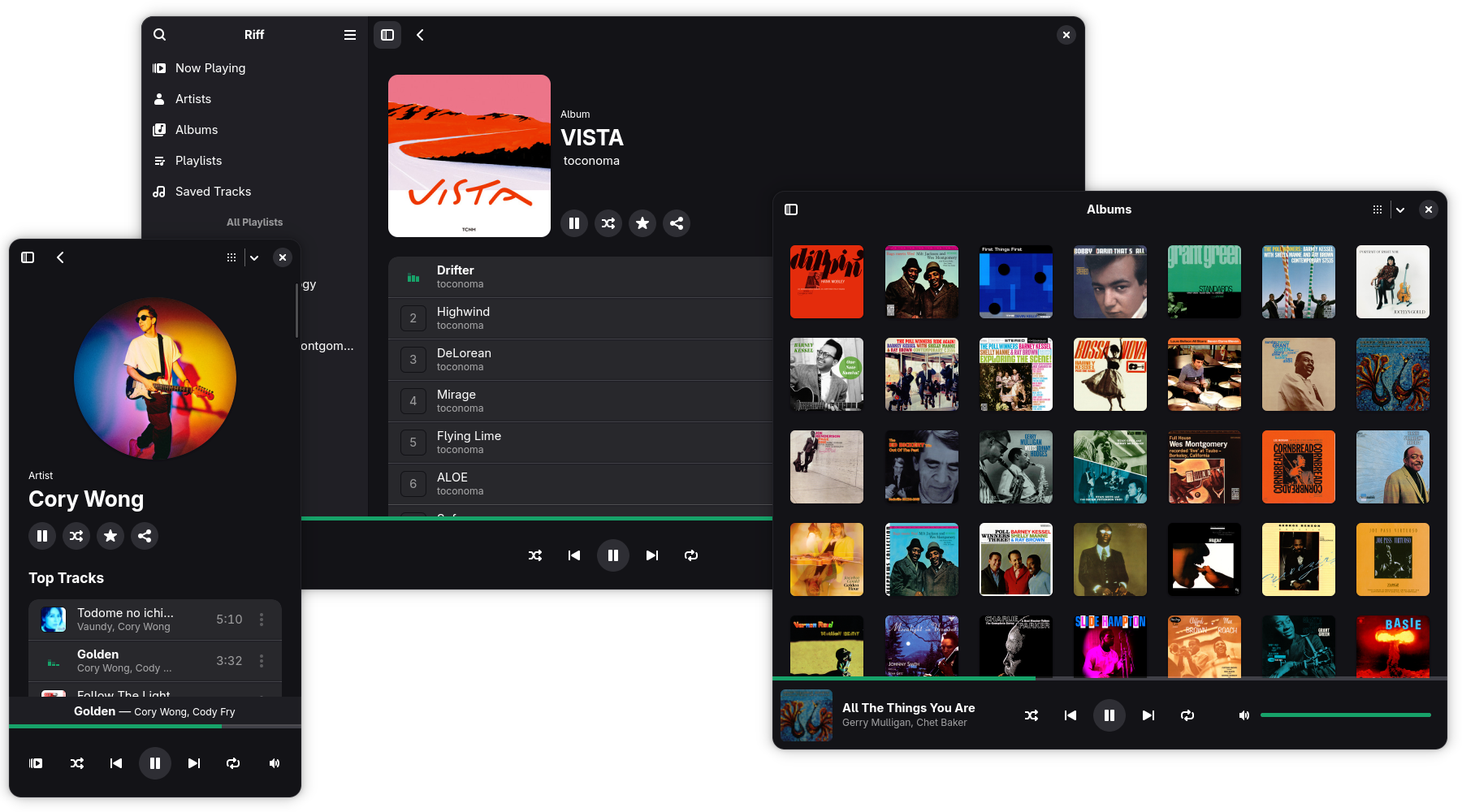Toggle repeat in the small window player
The height and width of the screenshot is (812, 1462).
pyautogui.click(x=233, y=763)
